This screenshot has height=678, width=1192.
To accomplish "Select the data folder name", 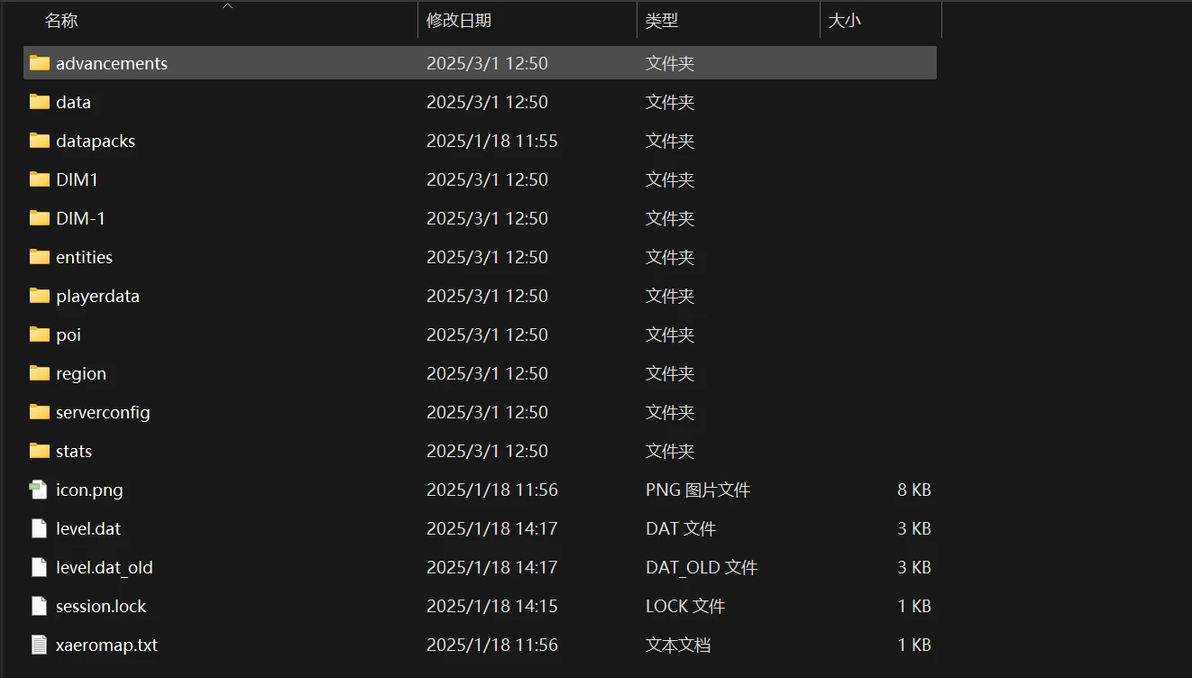I will [73, 102].
